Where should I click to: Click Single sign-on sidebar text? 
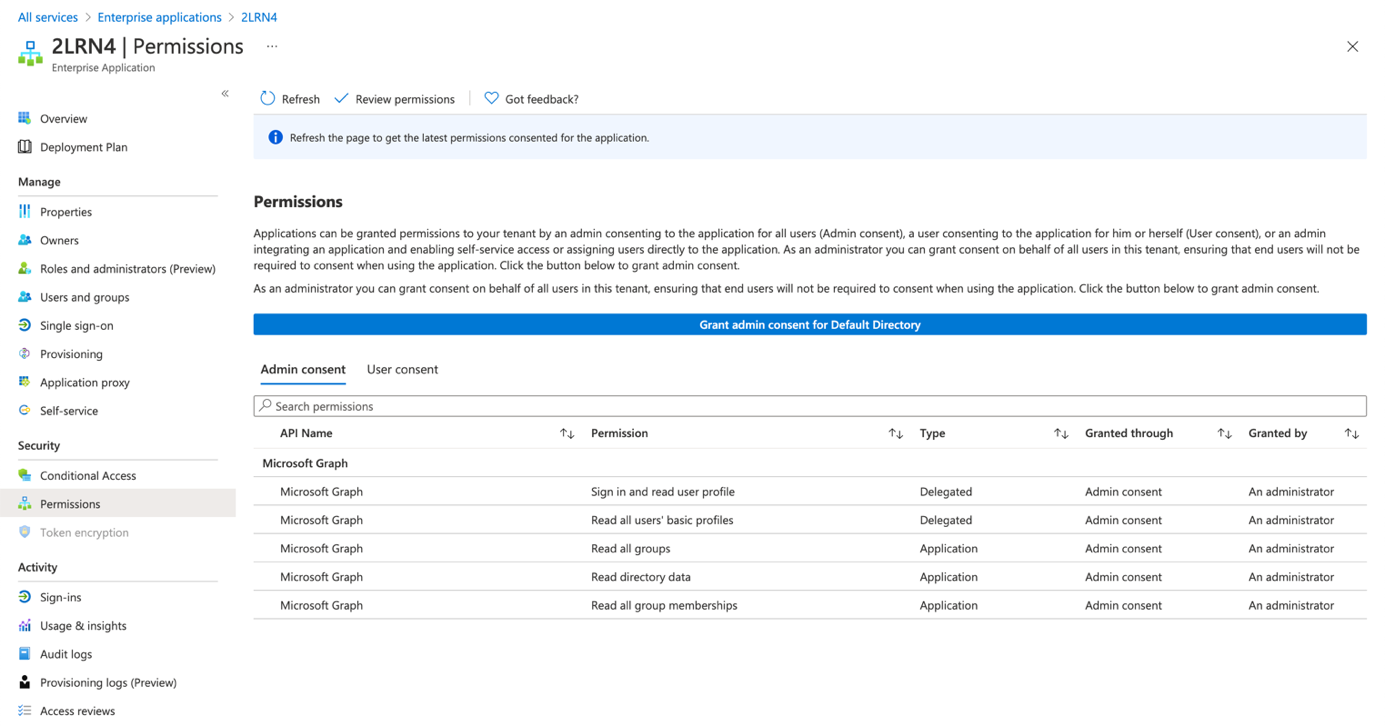coord(76,325)
